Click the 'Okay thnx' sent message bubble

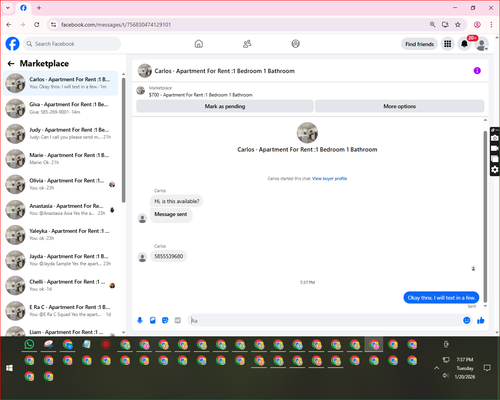(x=441, y=298)
